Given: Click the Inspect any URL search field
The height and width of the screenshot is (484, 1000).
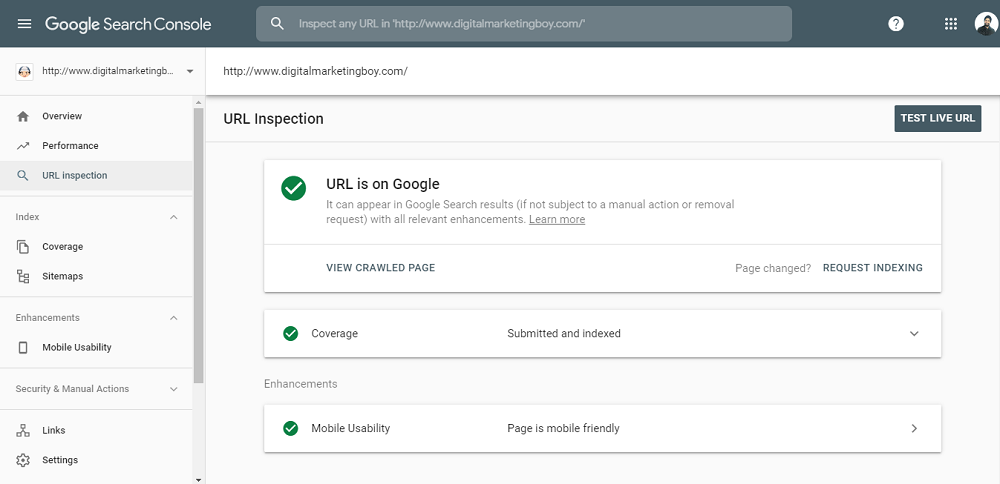Looking at the screenshot, I should pos(524,24).
